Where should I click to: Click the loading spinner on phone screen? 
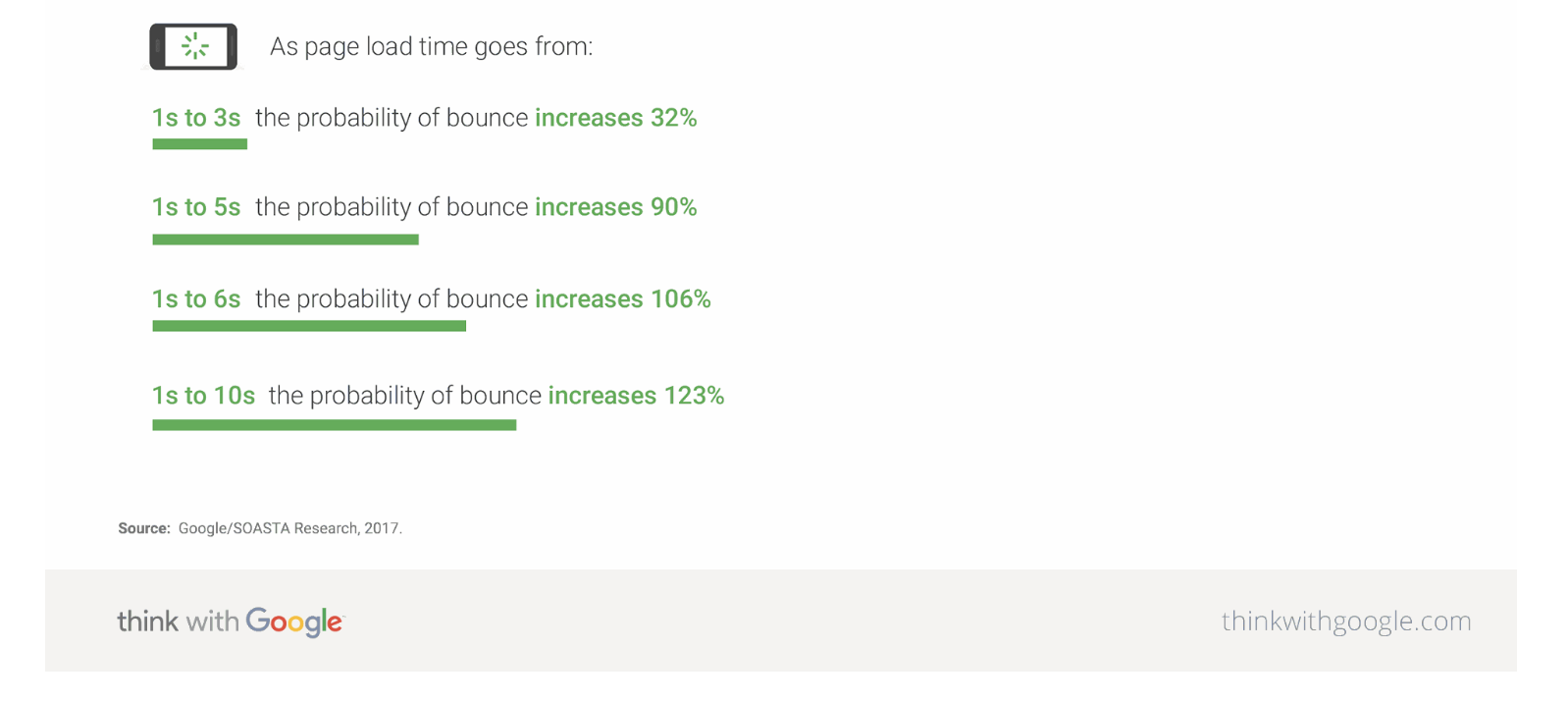[195, 46]
